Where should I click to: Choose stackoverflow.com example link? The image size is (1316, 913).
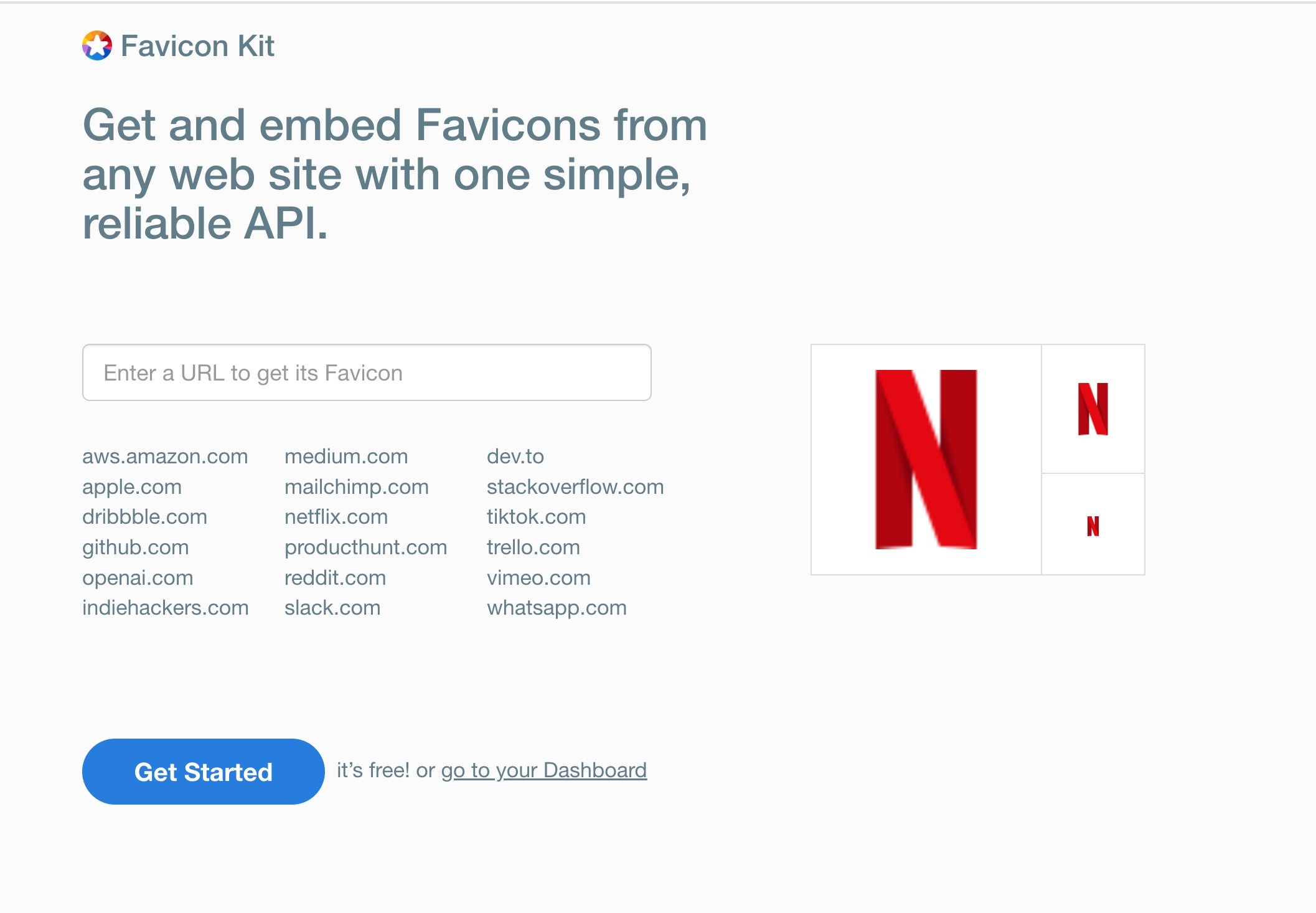point(575,487)
